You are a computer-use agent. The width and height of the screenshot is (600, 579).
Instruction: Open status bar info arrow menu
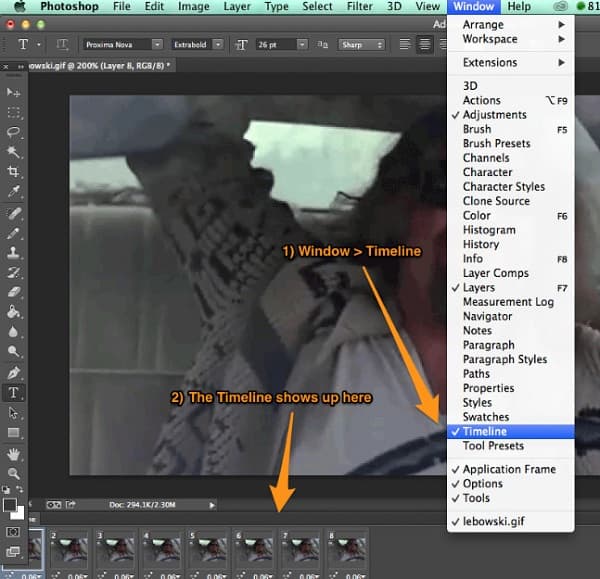click(212, 505)
